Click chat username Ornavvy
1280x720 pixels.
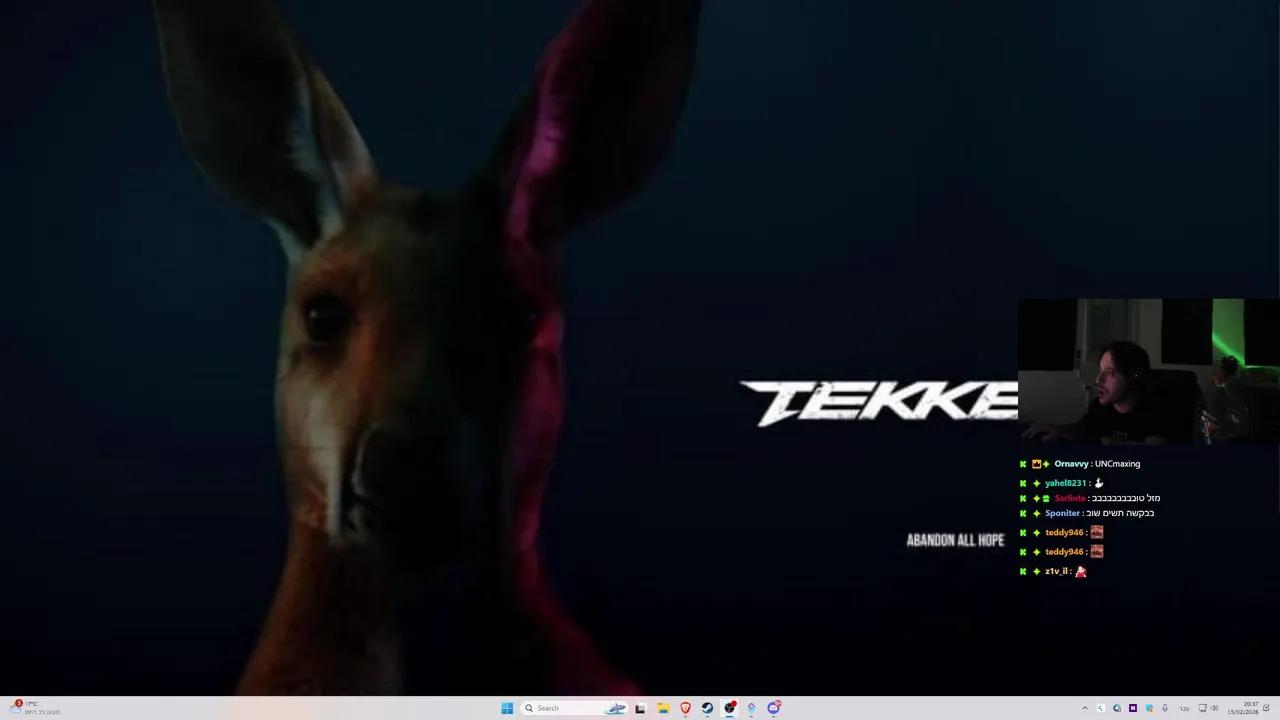(x=1071, y=464)
